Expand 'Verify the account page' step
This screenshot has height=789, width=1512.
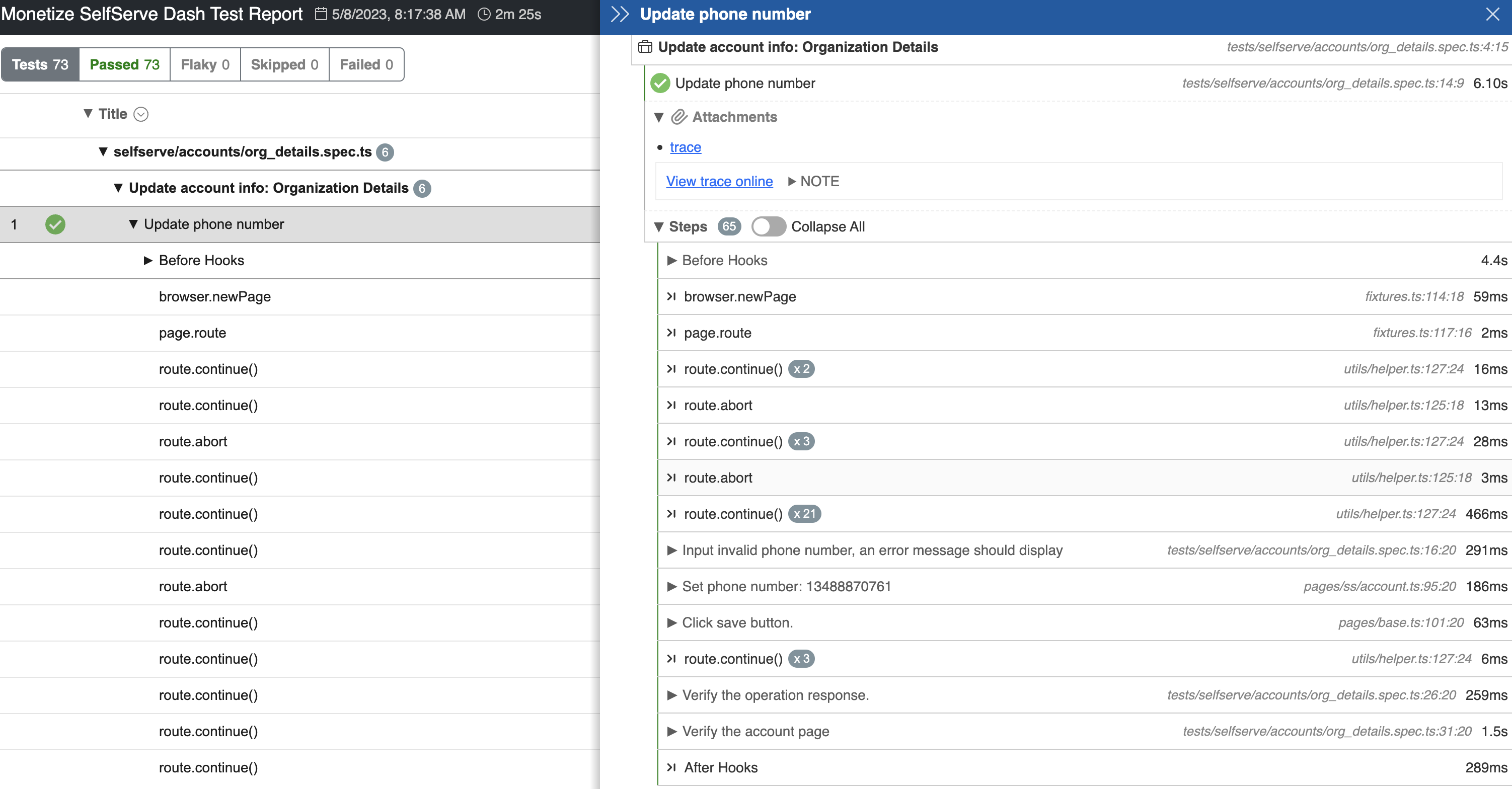tap(672, 731)
